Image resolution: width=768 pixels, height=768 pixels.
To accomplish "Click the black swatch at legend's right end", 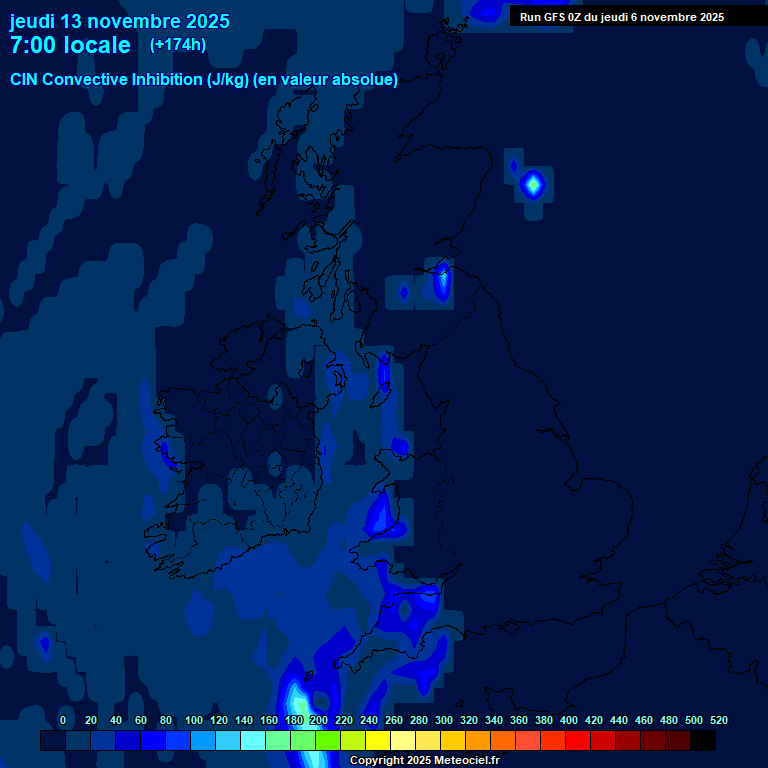I will [703, 741].
